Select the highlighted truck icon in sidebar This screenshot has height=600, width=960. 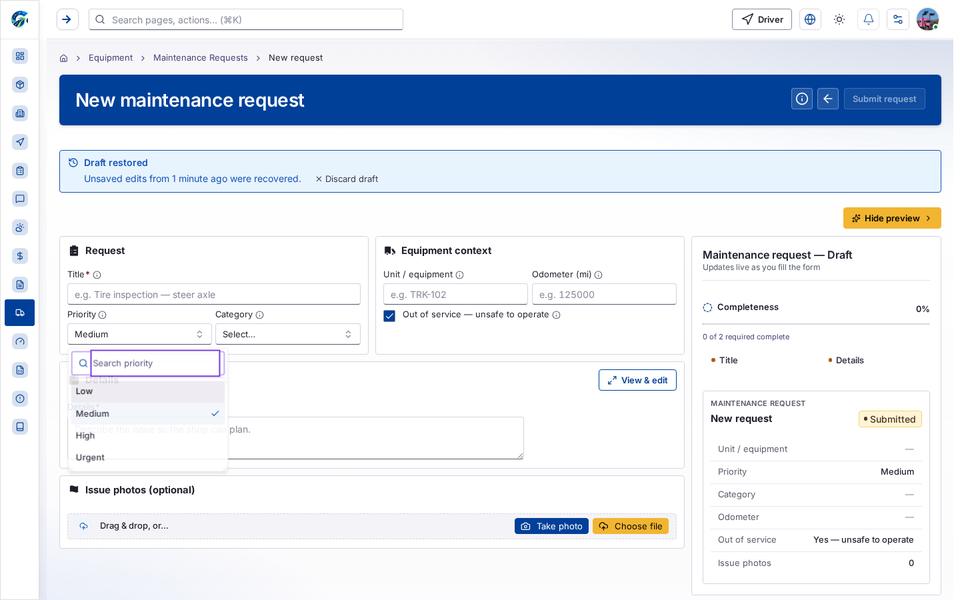point(20,313)
